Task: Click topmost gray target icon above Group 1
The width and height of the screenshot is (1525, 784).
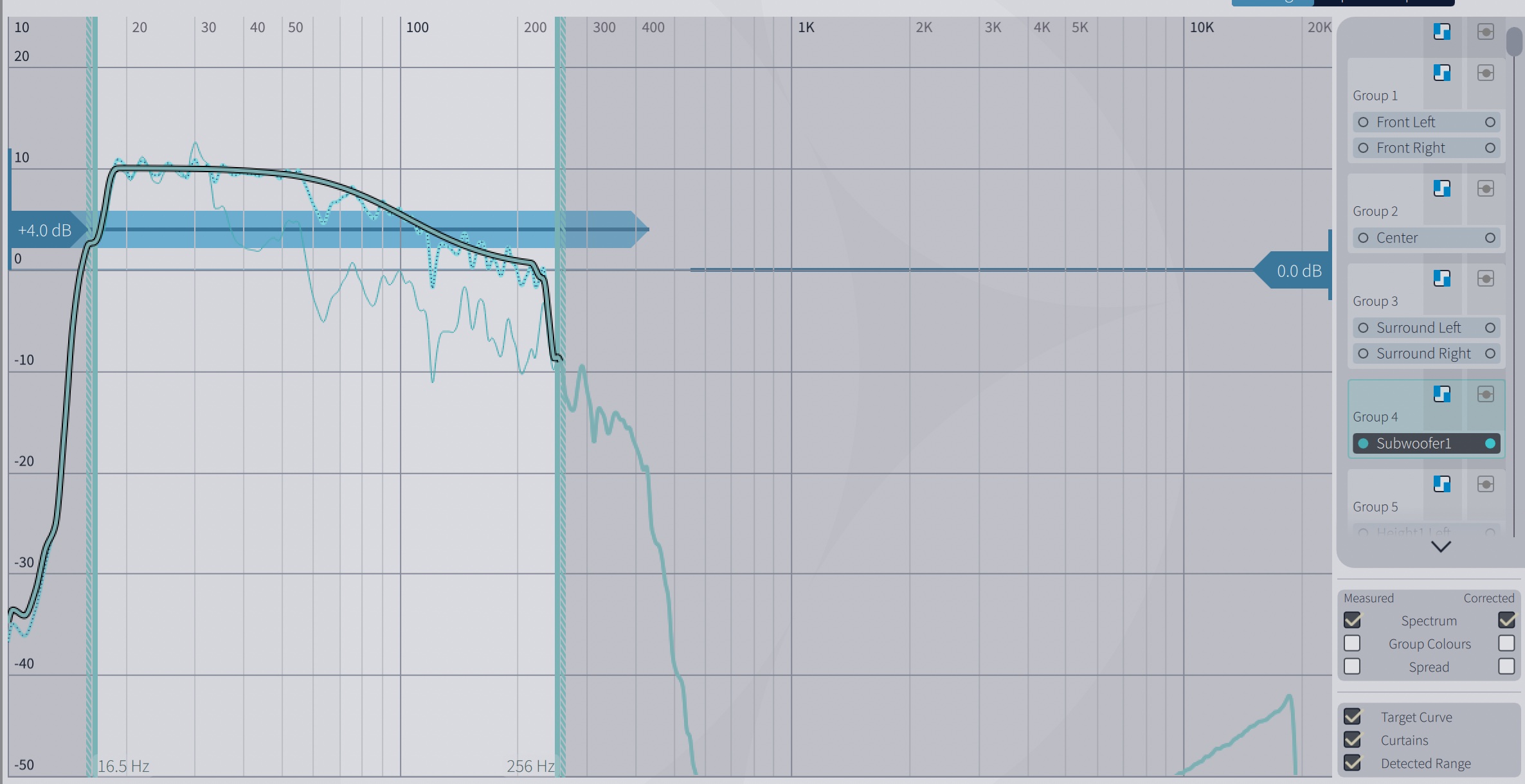Action: 1485,31
